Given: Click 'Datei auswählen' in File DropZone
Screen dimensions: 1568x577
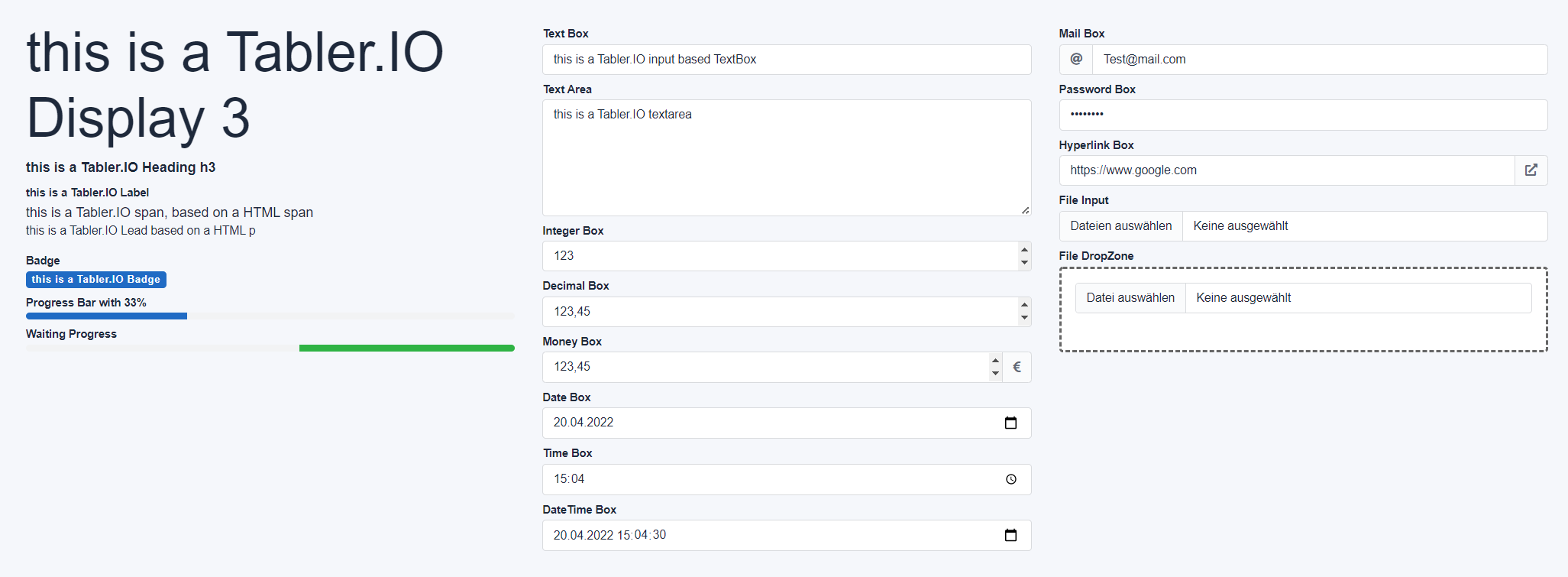Looking at the screenshot, I should [x=1130, y=298].
